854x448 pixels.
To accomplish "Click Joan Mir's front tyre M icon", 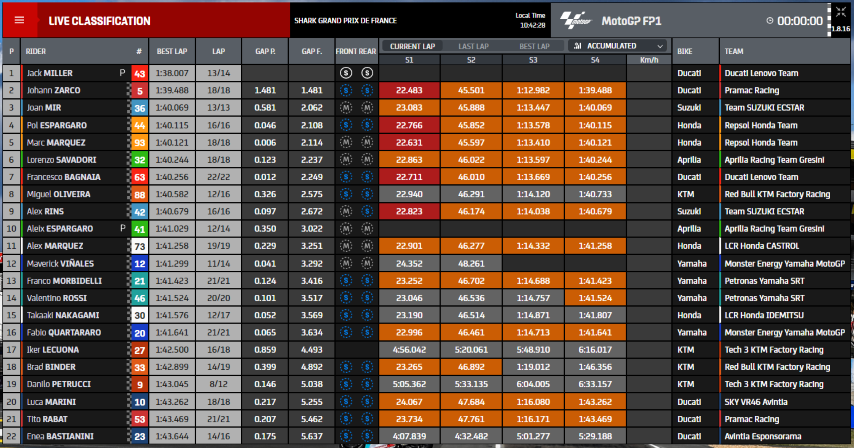I will pyautogui.click(x=346, y=108).
